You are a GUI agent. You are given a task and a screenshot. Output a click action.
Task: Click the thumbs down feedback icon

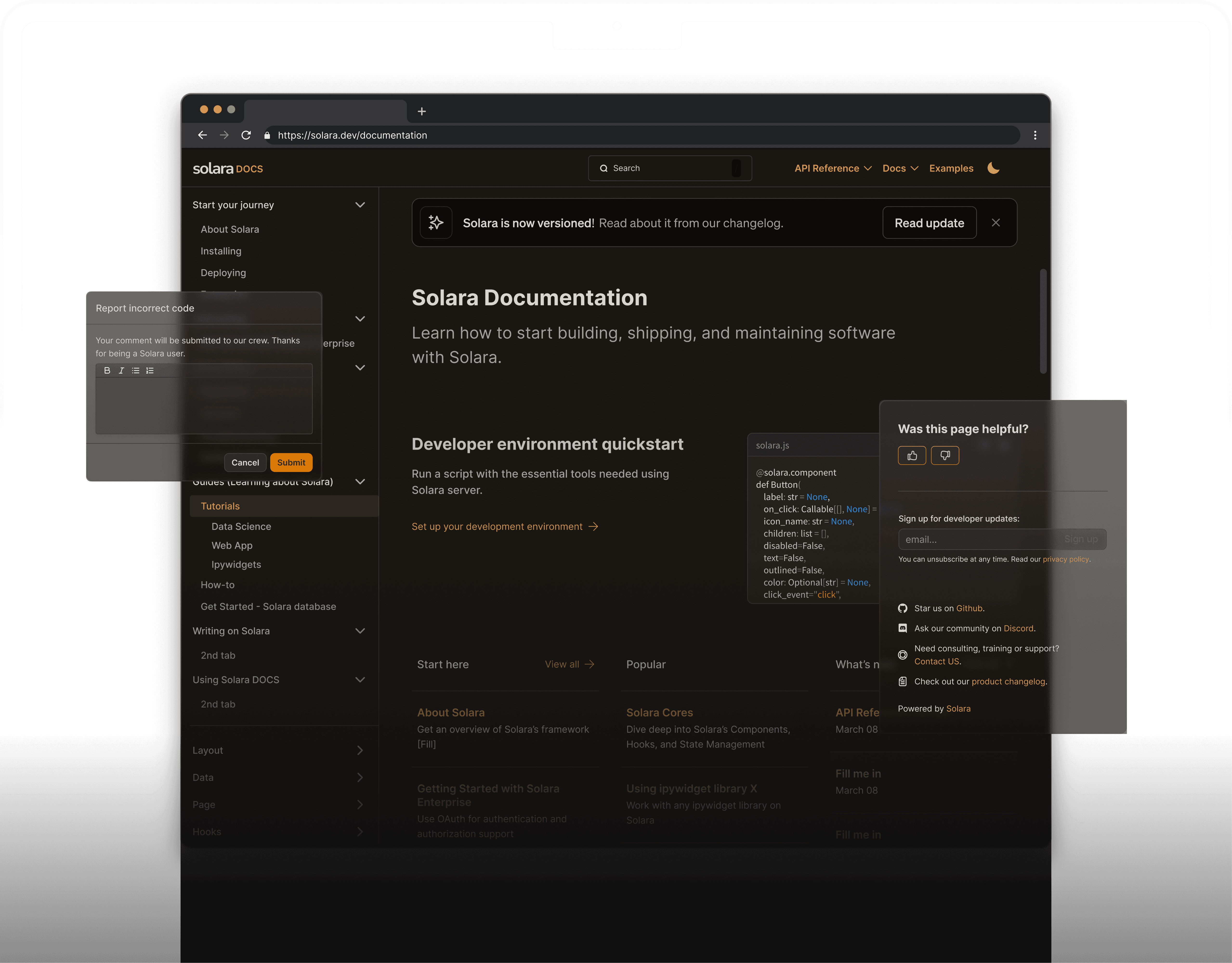click(945, 455)
